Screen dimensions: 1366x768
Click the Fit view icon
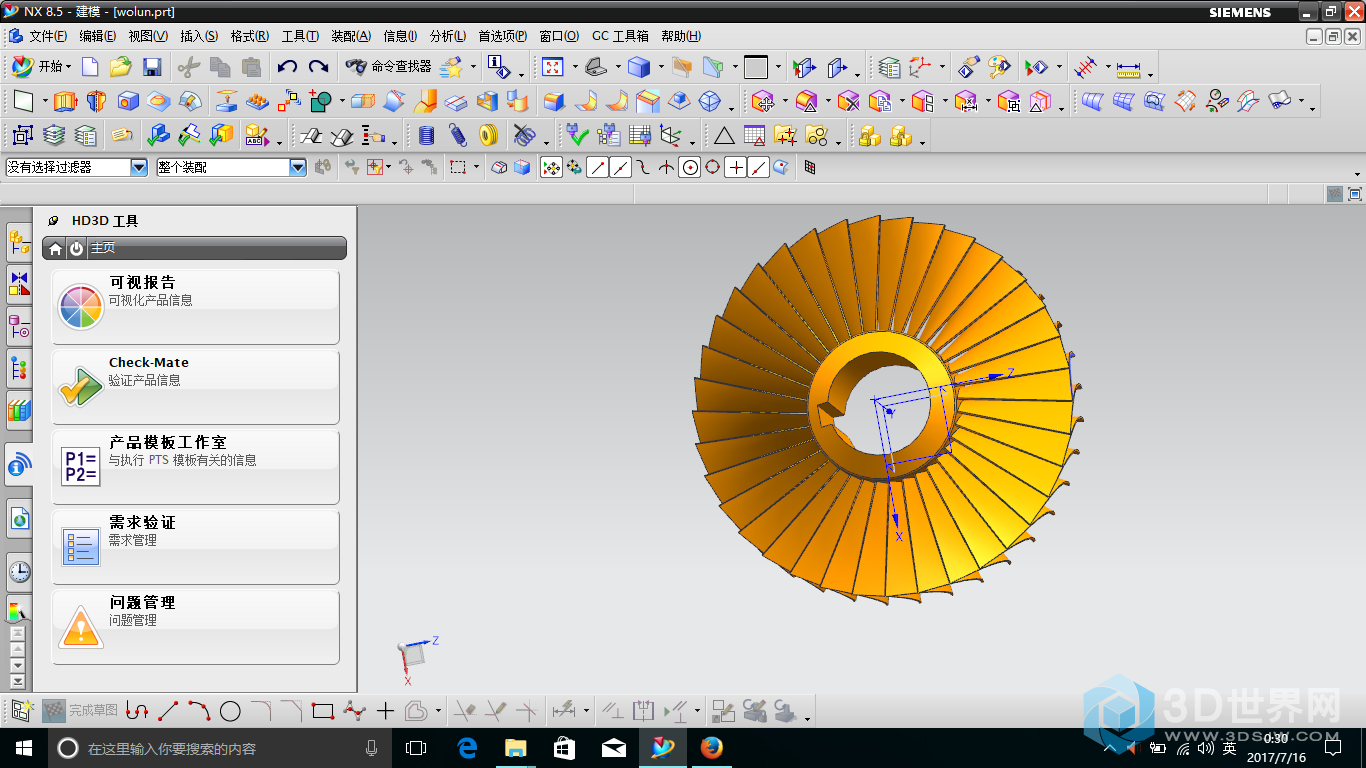coord(552,67)
